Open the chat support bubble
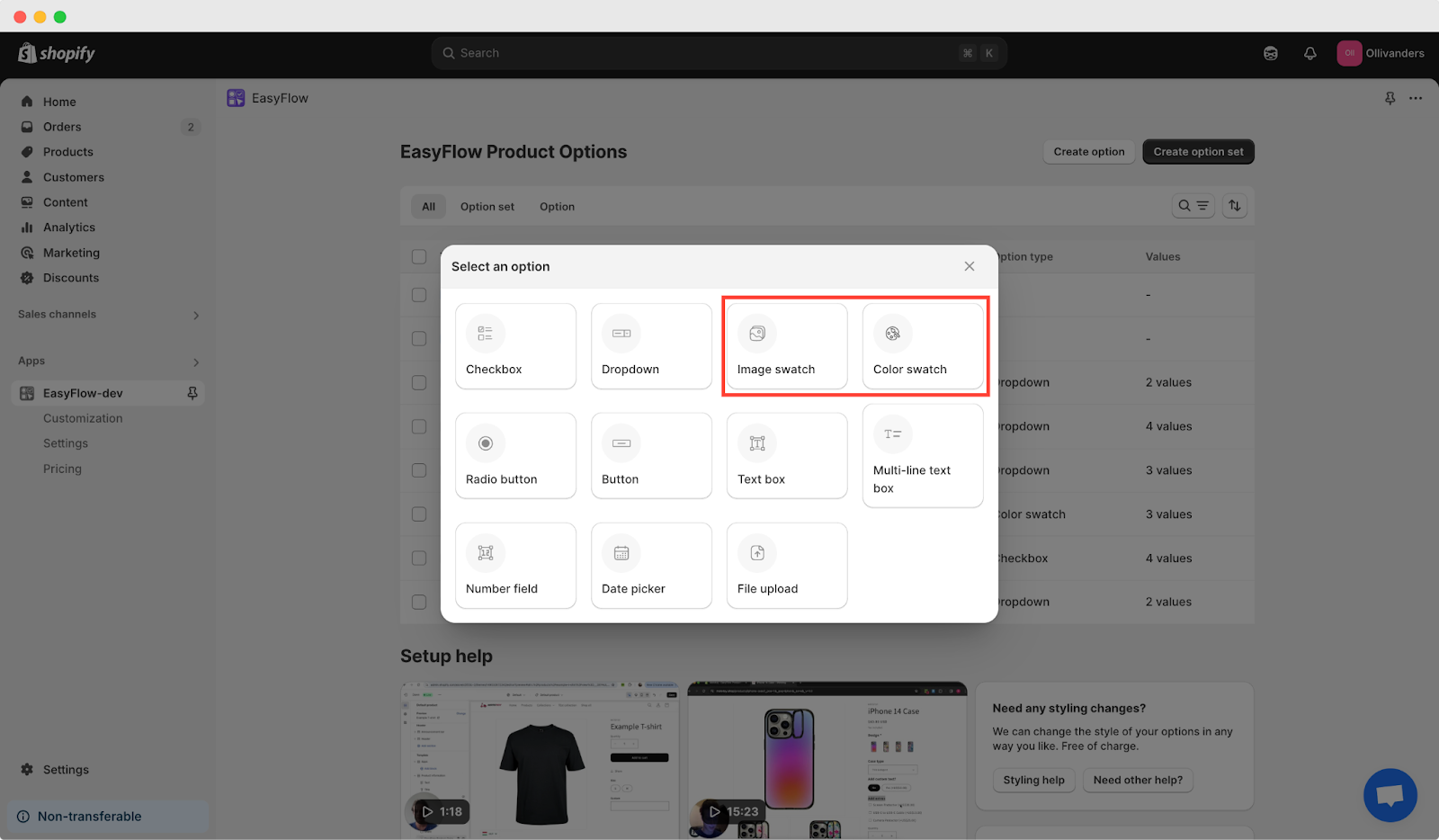1439x840 pixels. (x=1390, y=795)
